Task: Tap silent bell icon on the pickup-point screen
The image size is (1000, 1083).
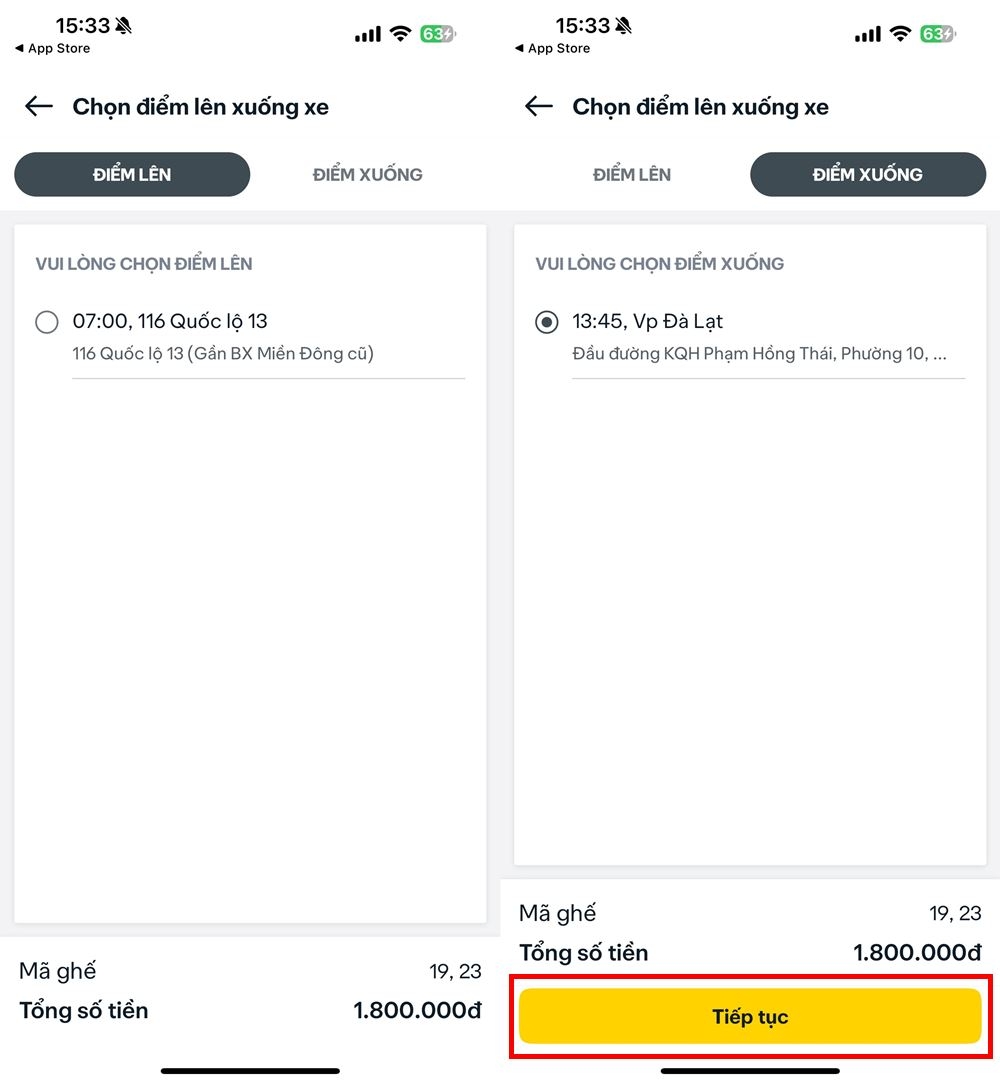Action: (123, 26)
